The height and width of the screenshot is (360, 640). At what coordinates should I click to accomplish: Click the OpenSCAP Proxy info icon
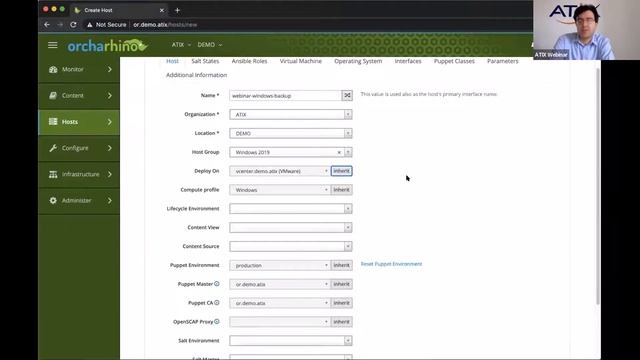tap(217, 321)
